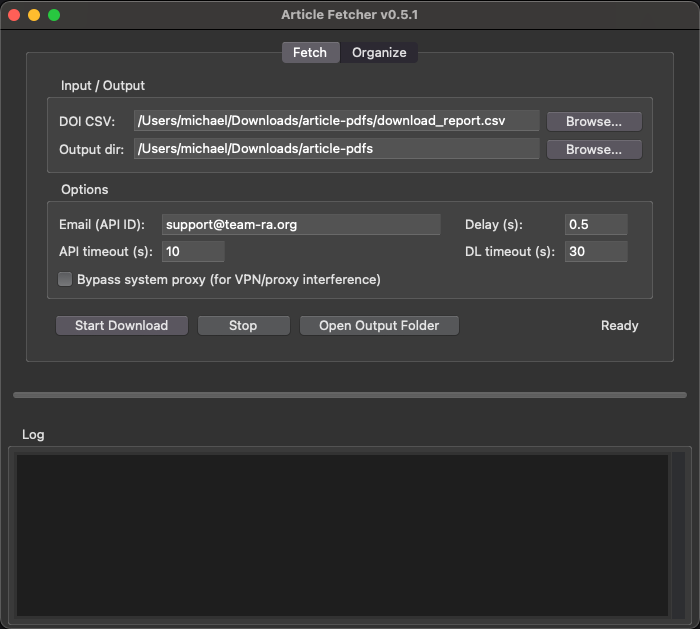Viewport: 700px width, 629px height.
Task: Click the DOI CSV label
Action: pos(87,121)
